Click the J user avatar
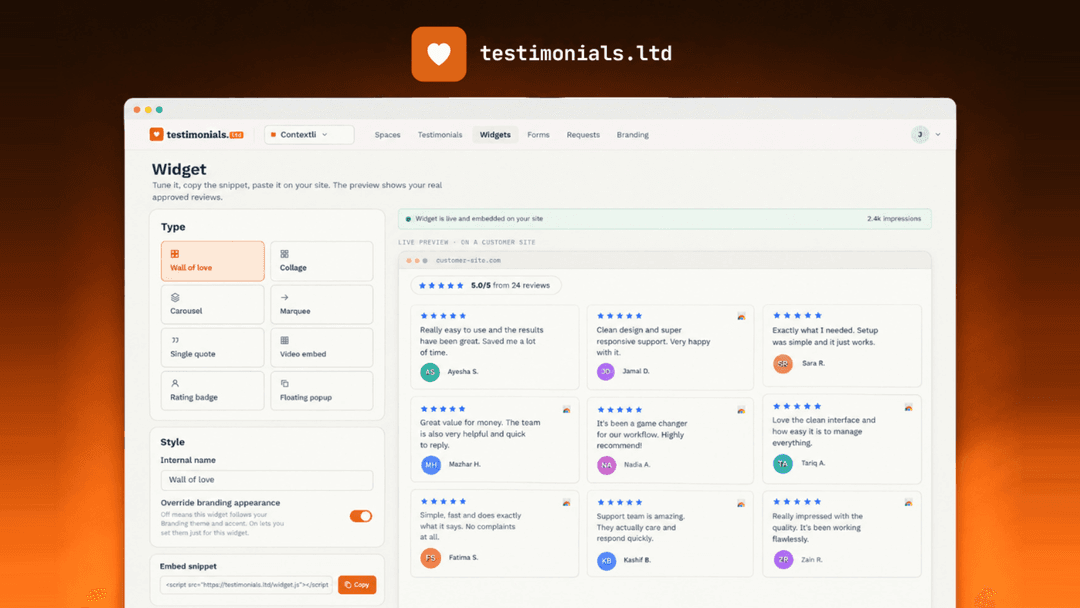 pos(920,134)
